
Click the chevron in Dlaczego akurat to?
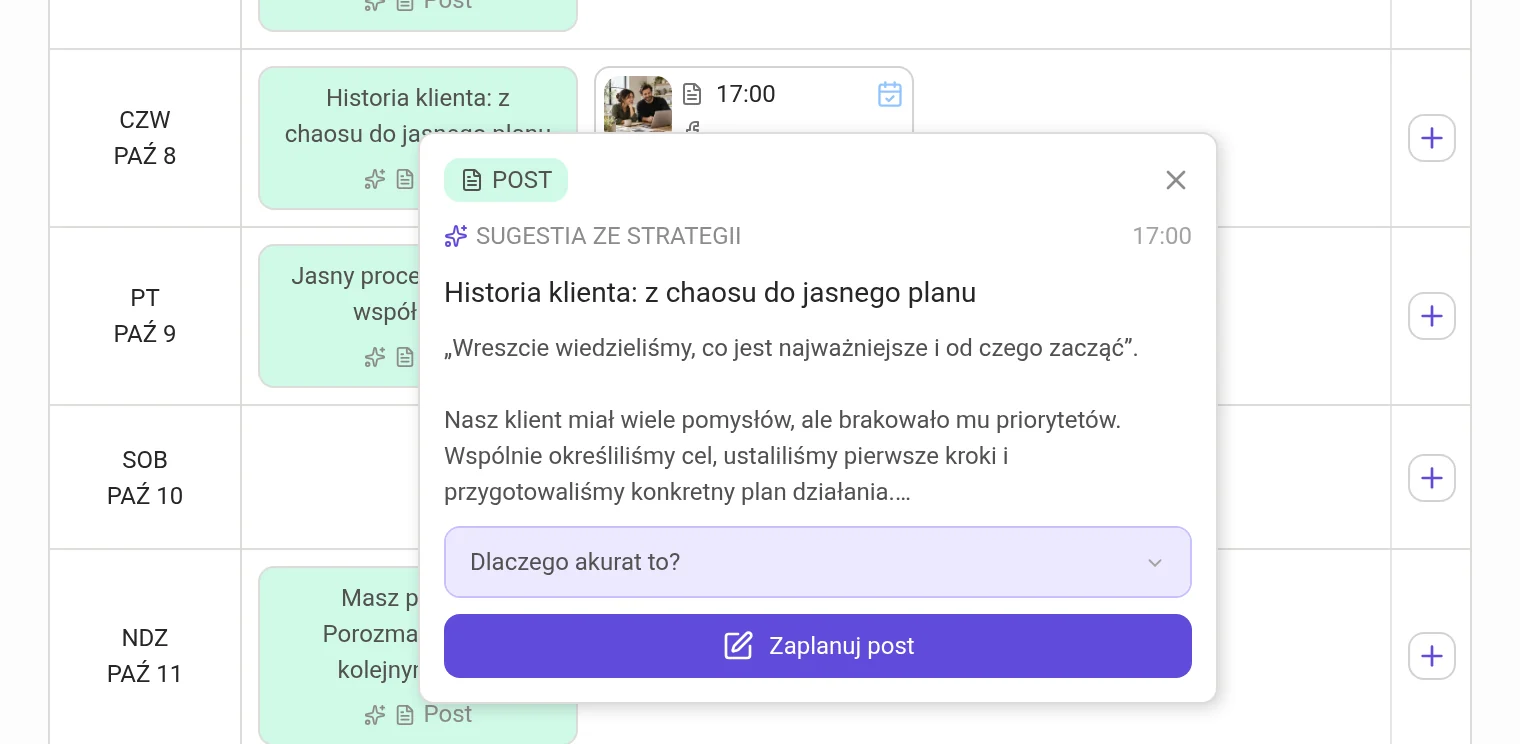point(1155,563)
